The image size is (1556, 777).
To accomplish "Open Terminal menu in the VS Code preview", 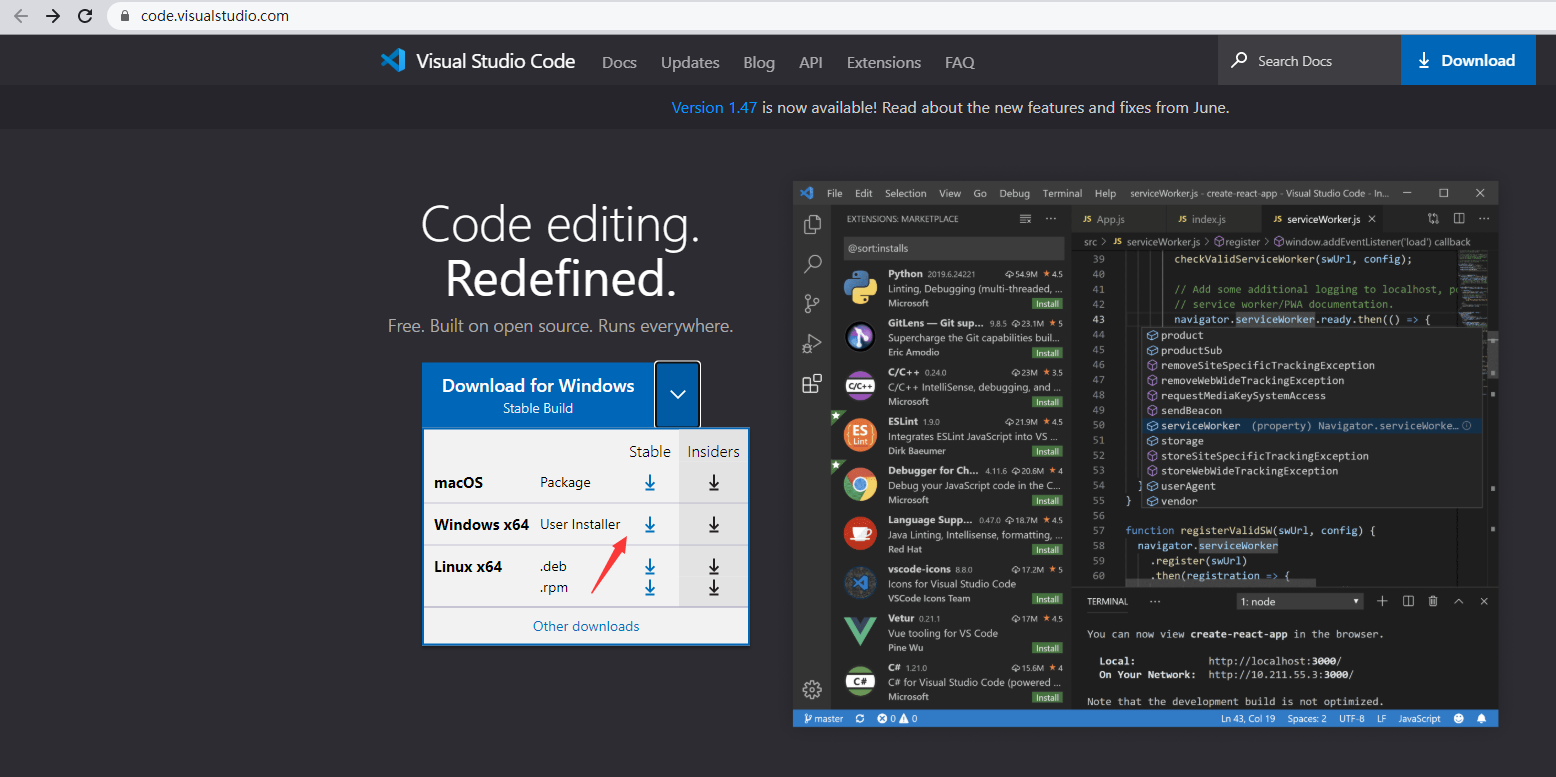I will coord(1062,193).
